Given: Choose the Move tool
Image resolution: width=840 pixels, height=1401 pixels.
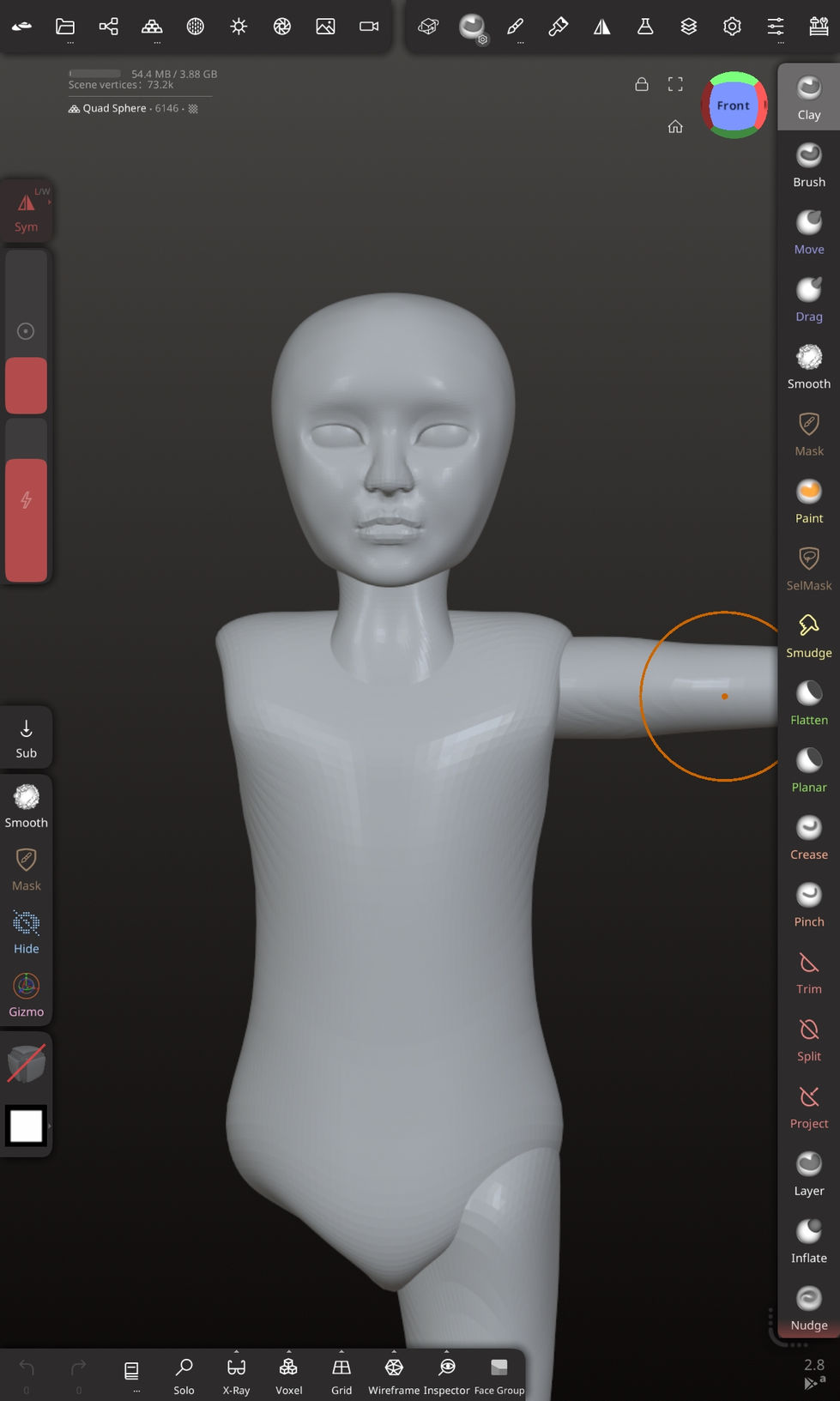Looking at the screenshot, I should (808, 232).
